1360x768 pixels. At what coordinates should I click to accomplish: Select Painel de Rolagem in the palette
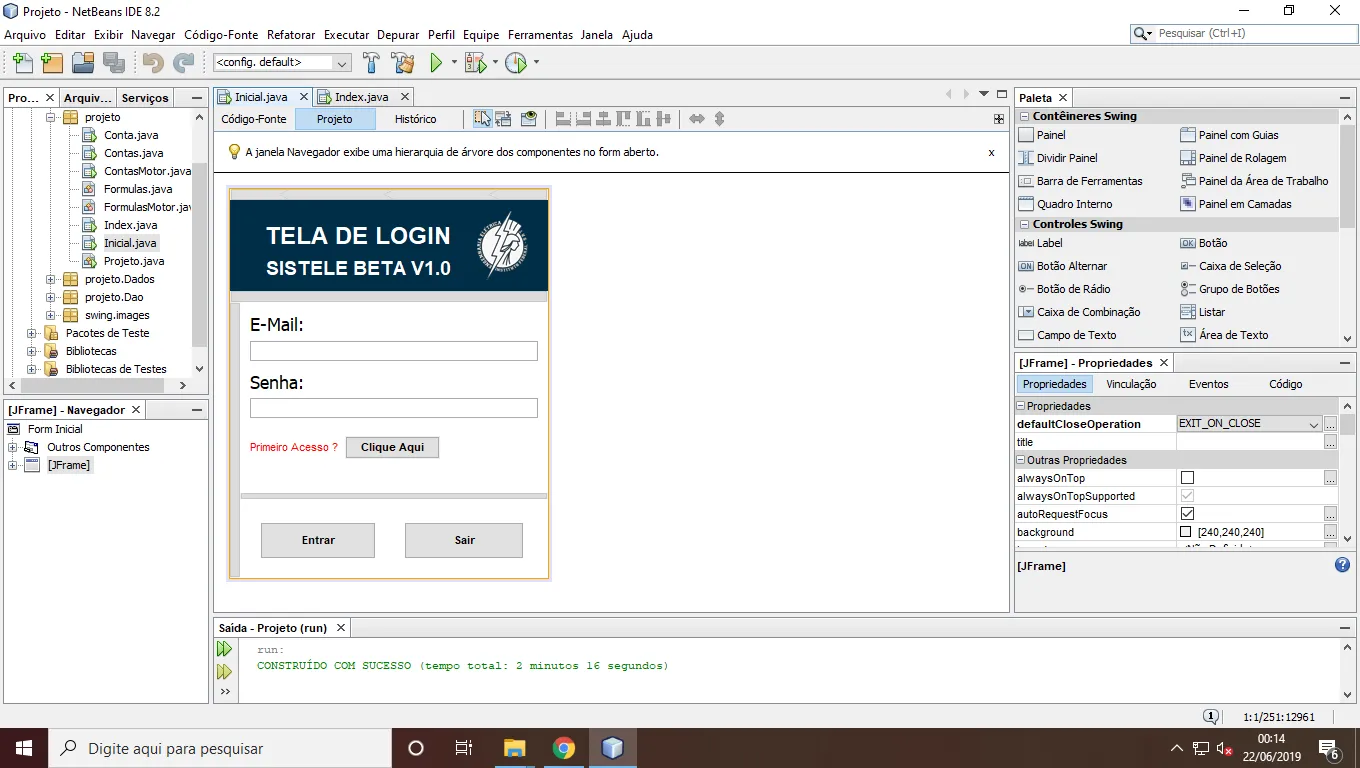(x=1242, y=158)
